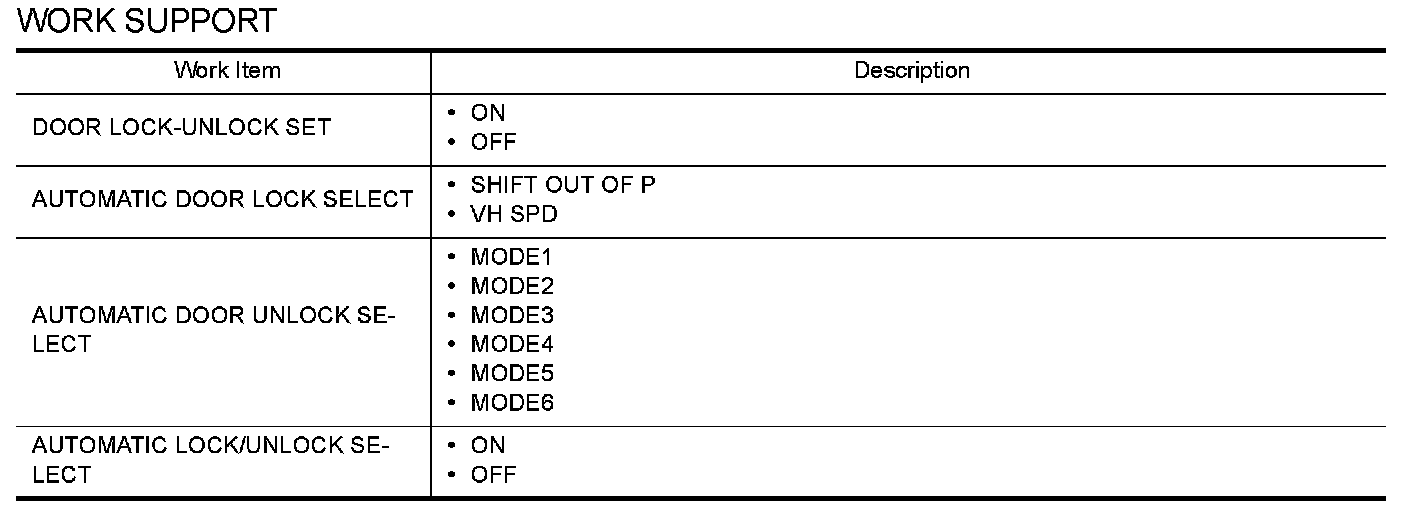This screenshot has height=510, width=1408.
Task: Click the WORK SUPPORT heading
Action: pos(147,21)
